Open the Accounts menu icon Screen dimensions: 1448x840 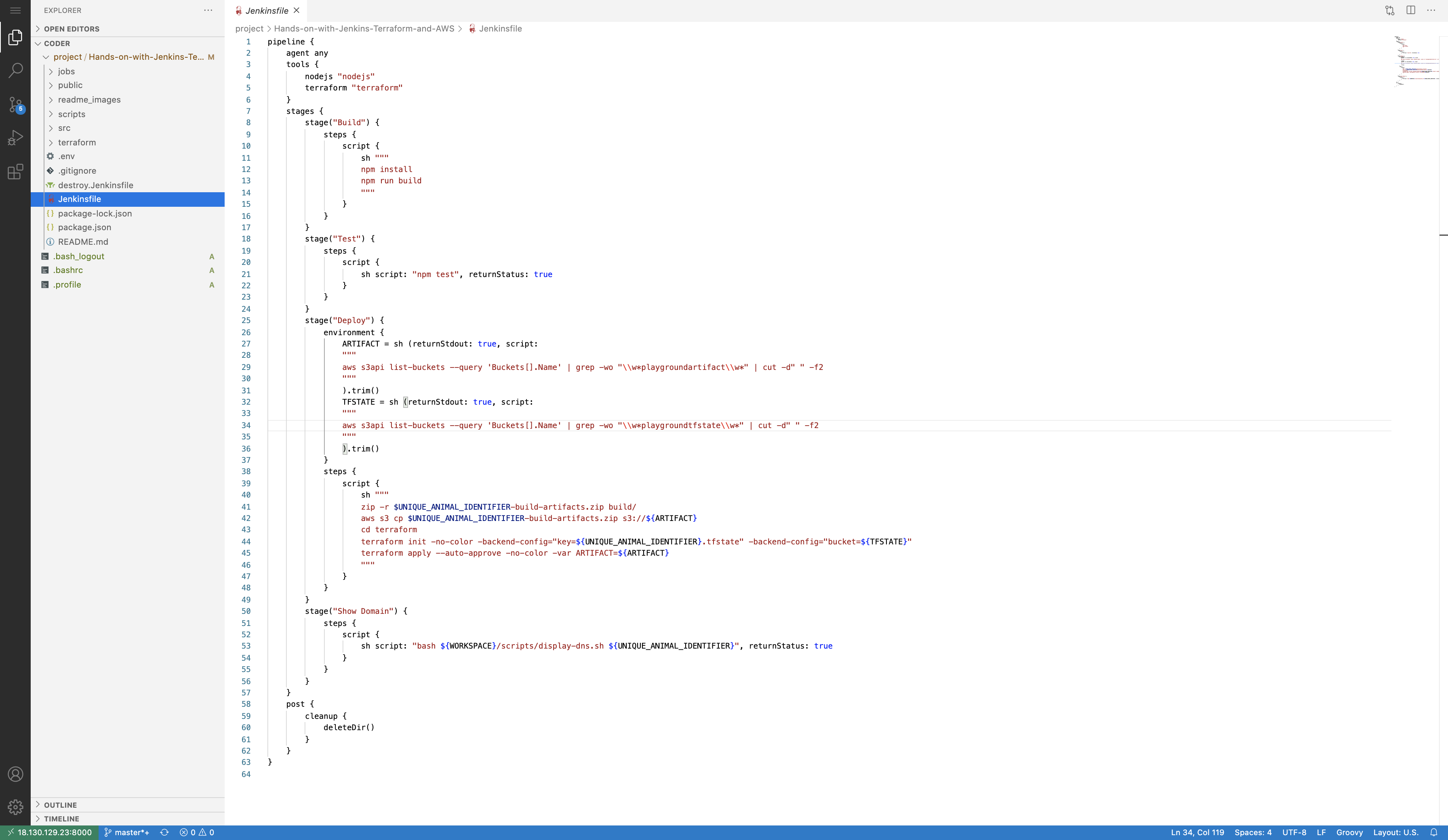click(x=15, y=775)
